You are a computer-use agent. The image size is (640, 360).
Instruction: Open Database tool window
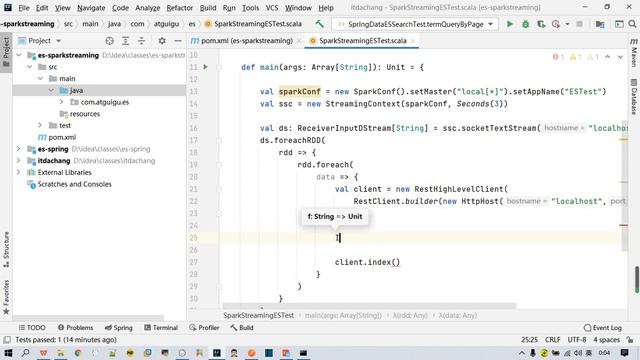pyautogui.click(x=634, y=97)
